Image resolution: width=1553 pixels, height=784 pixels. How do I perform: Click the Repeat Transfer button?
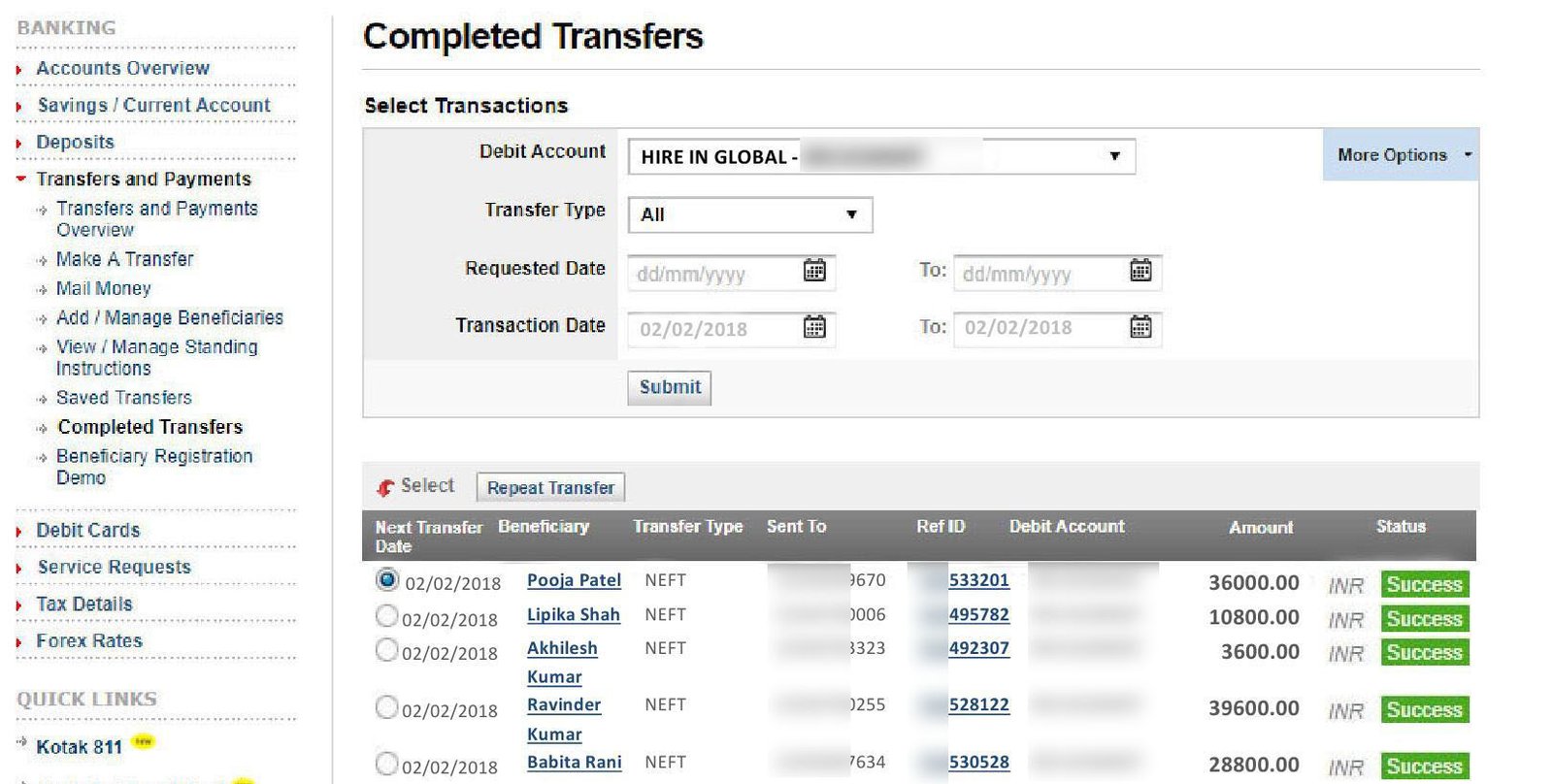tap(550, 487)
